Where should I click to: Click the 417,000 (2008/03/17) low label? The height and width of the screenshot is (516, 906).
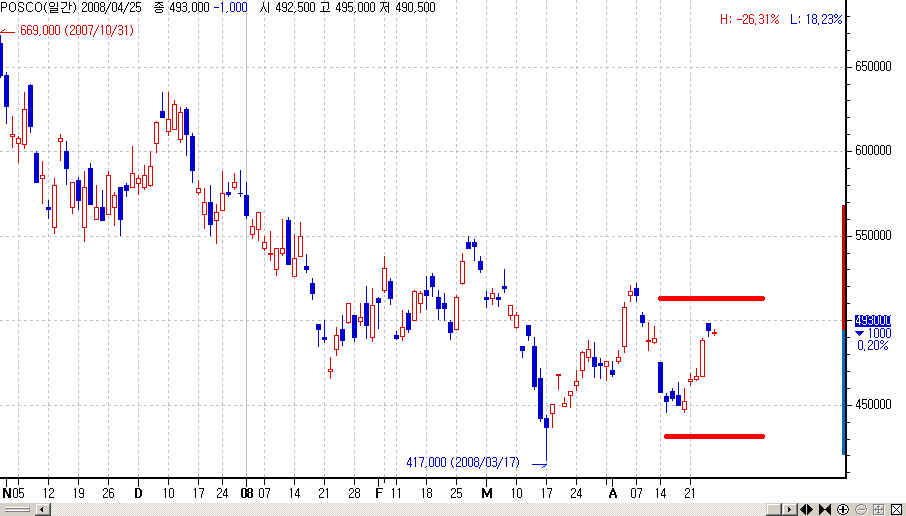463,462
